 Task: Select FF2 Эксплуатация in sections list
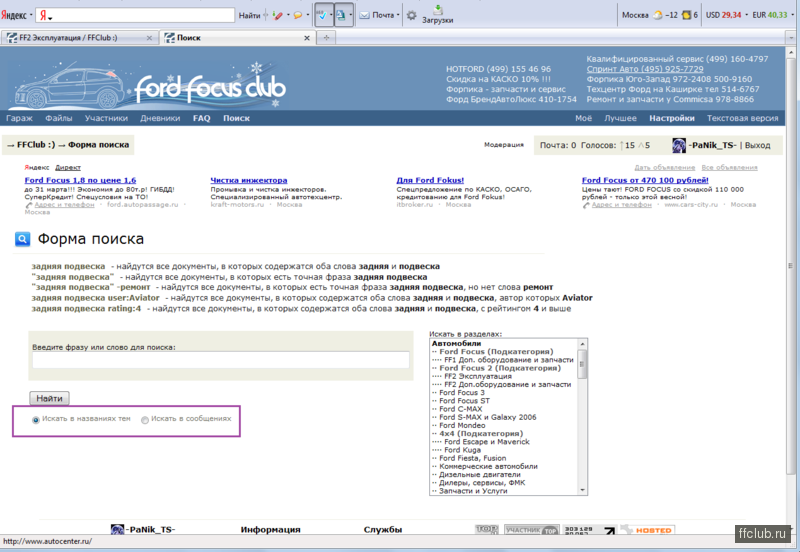coord(478,377)
